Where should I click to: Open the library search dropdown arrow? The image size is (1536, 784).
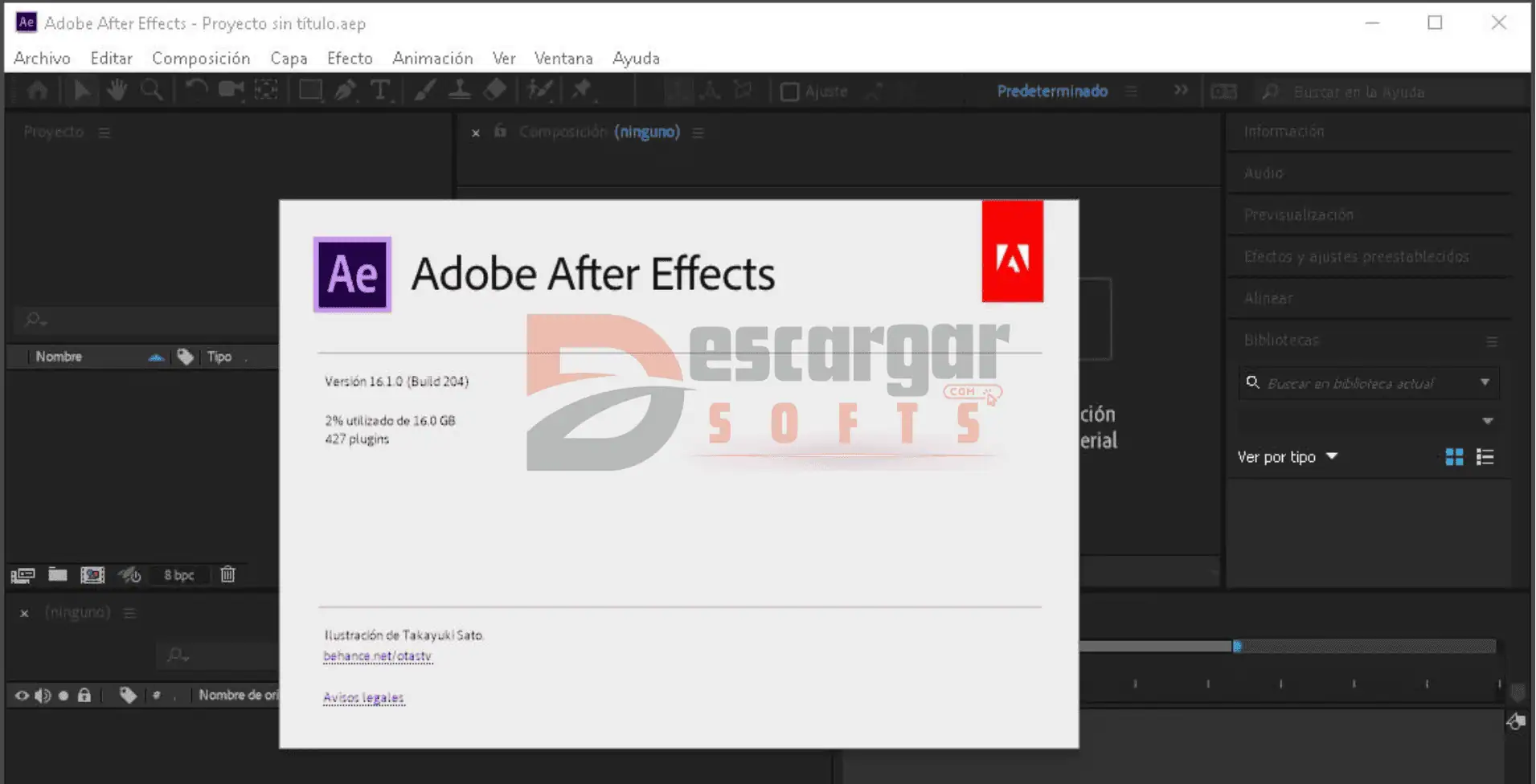tap(1485, 382)
